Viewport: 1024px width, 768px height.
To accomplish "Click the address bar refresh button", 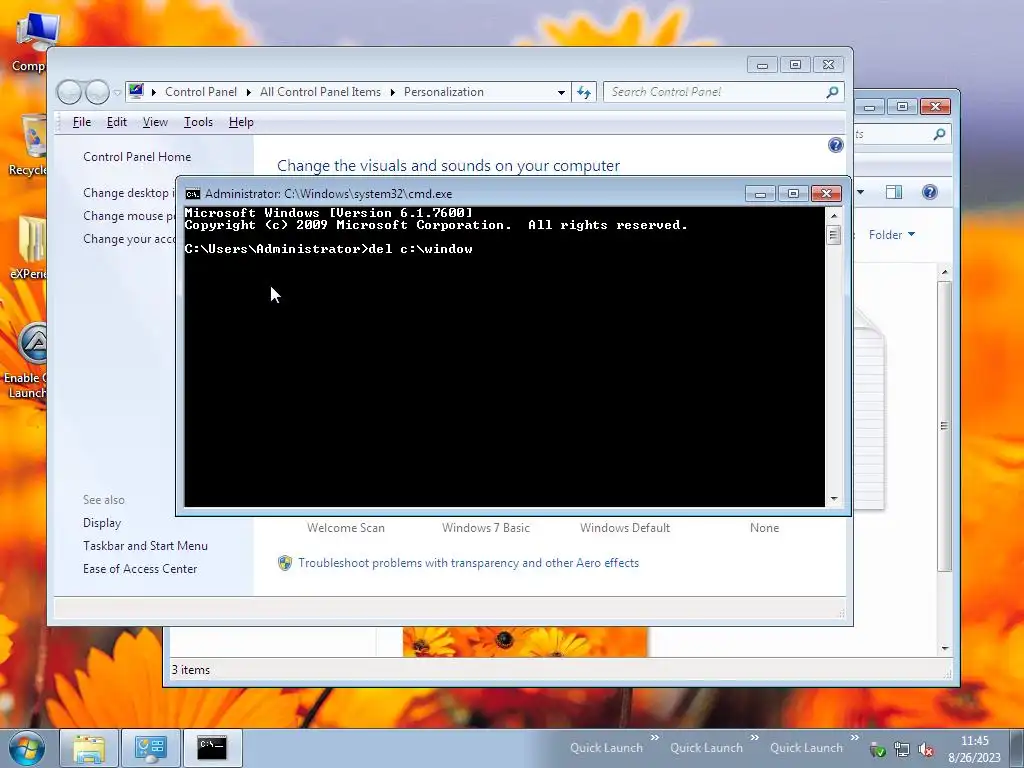I will coord(584,93).
